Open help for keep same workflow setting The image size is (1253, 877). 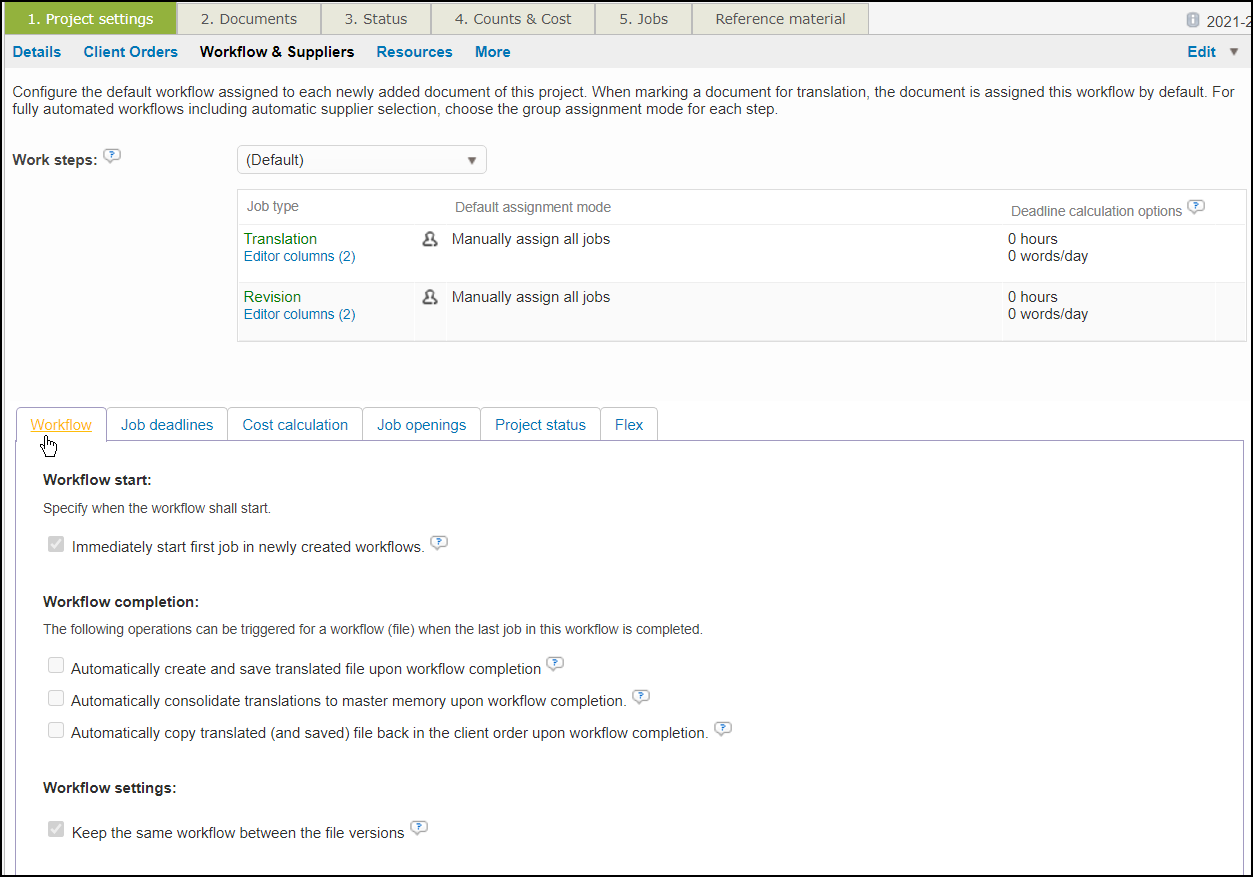pyautogui.click(x=419, y=827)
